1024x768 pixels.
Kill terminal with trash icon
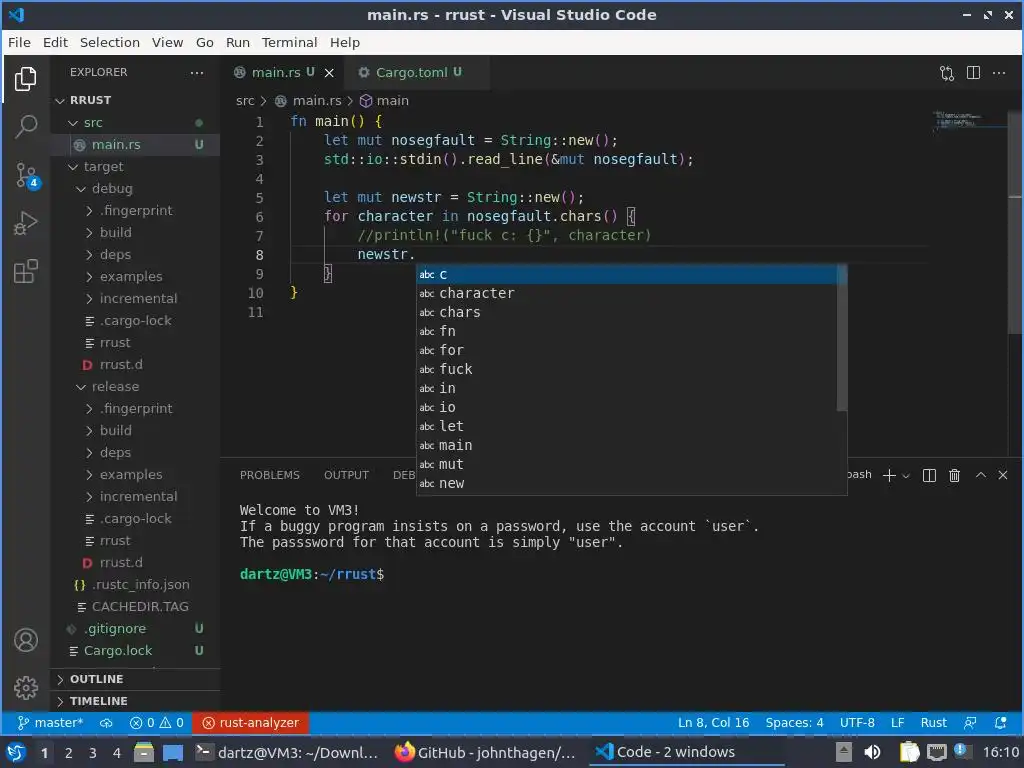click(954, 475)
